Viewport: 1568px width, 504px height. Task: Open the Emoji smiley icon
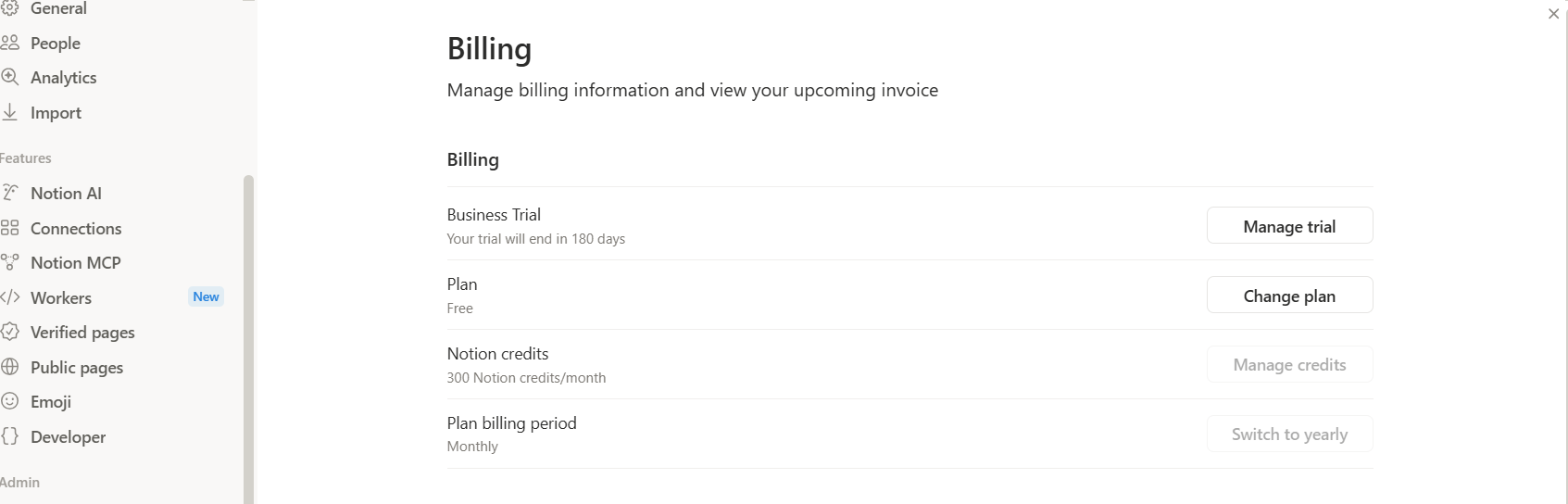click(9, 401)
